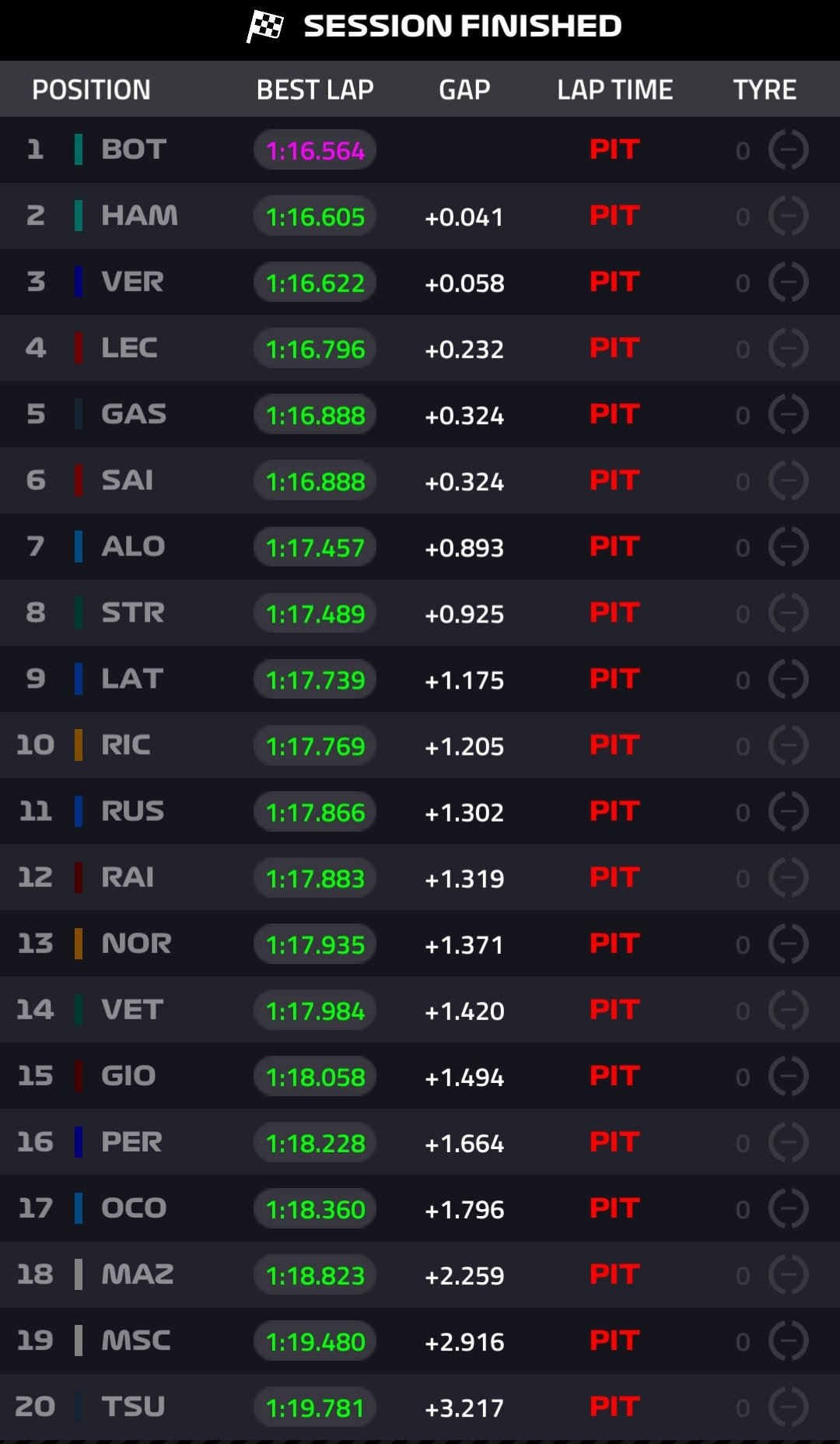This screenshot has width=840, height=1444.
Task: Open the purple 1:16.564 best lap pill
Action: [x=315, y=150]
